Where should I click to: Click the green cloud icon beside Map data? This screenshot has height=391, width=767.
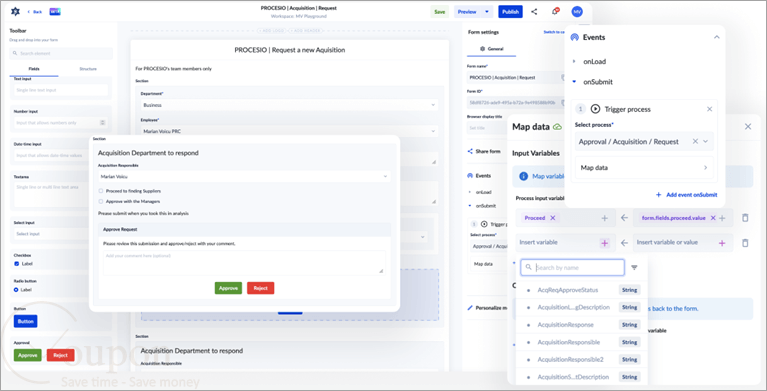point(557,127)
